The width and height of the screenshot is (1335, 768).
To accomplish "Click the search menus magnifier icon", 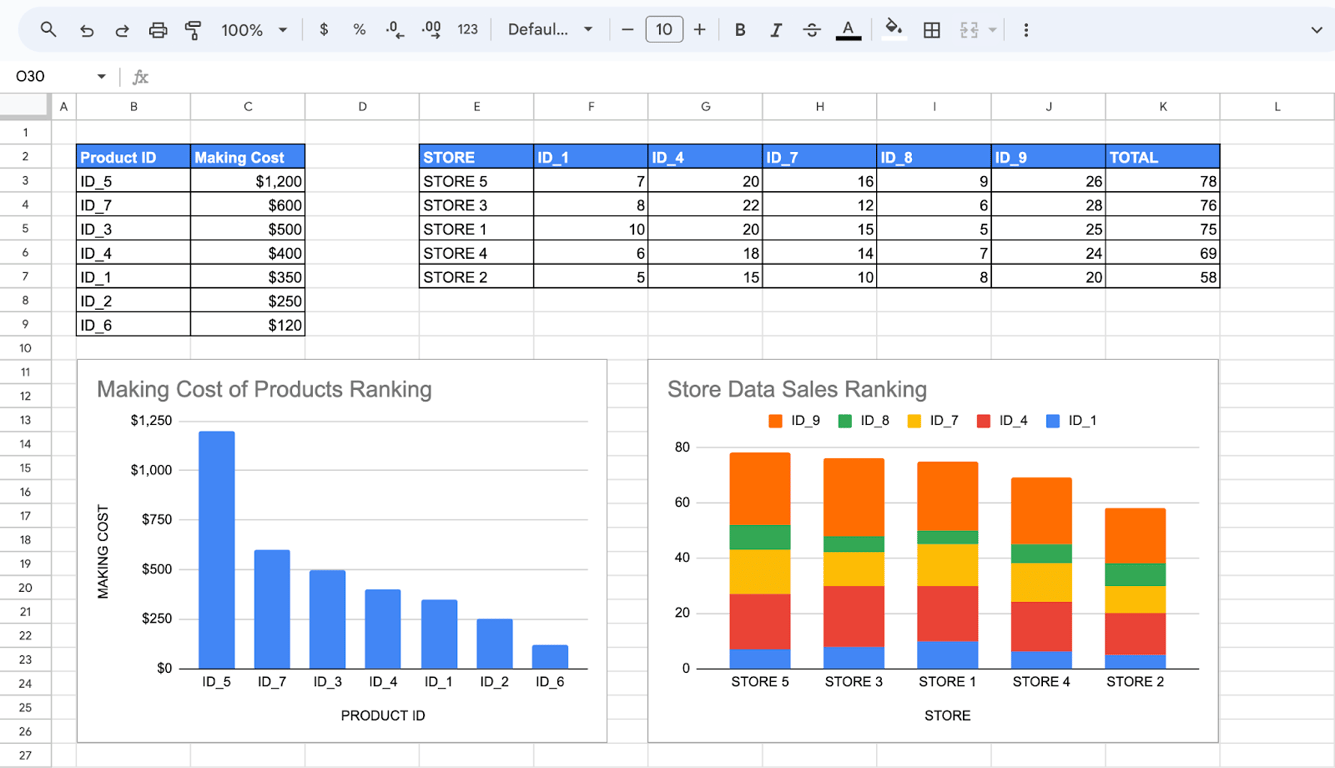I will click(x=48, y=30).
